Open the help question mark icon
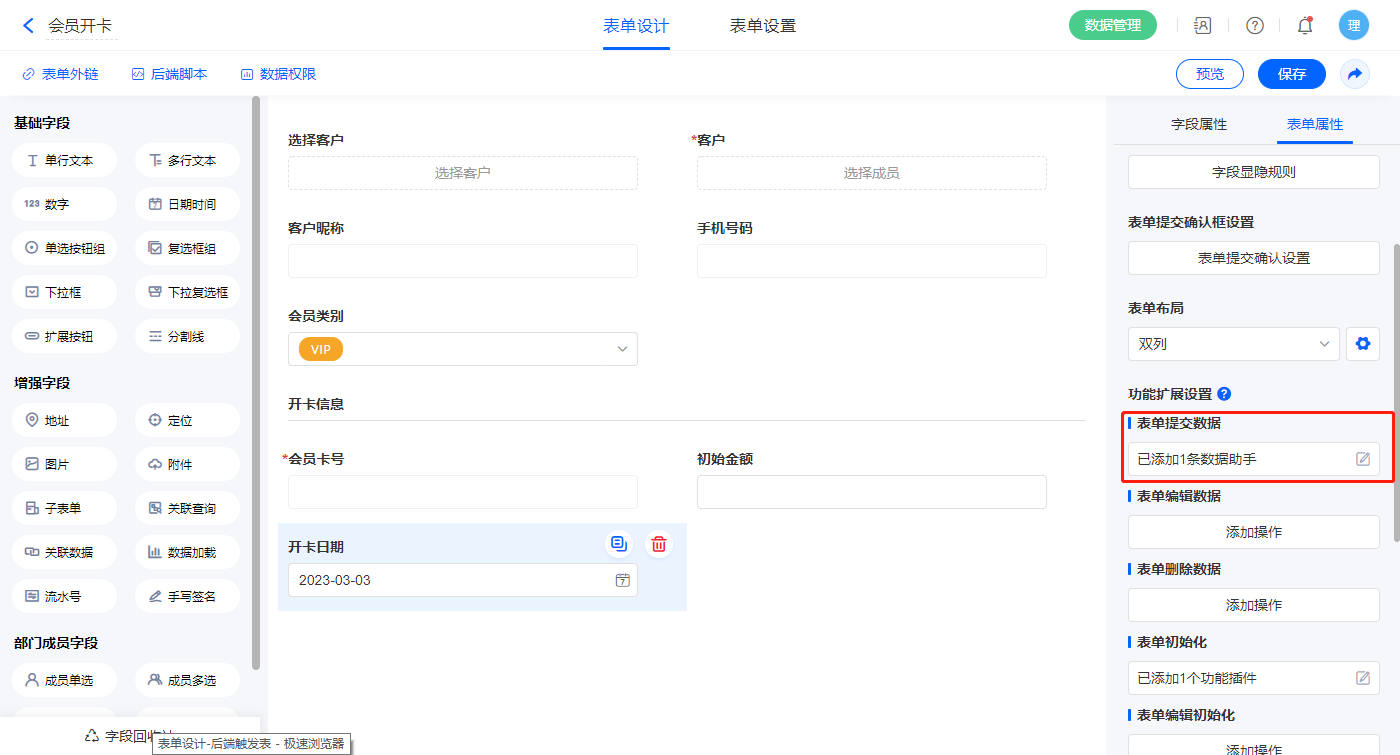 tap(1254, 26)
